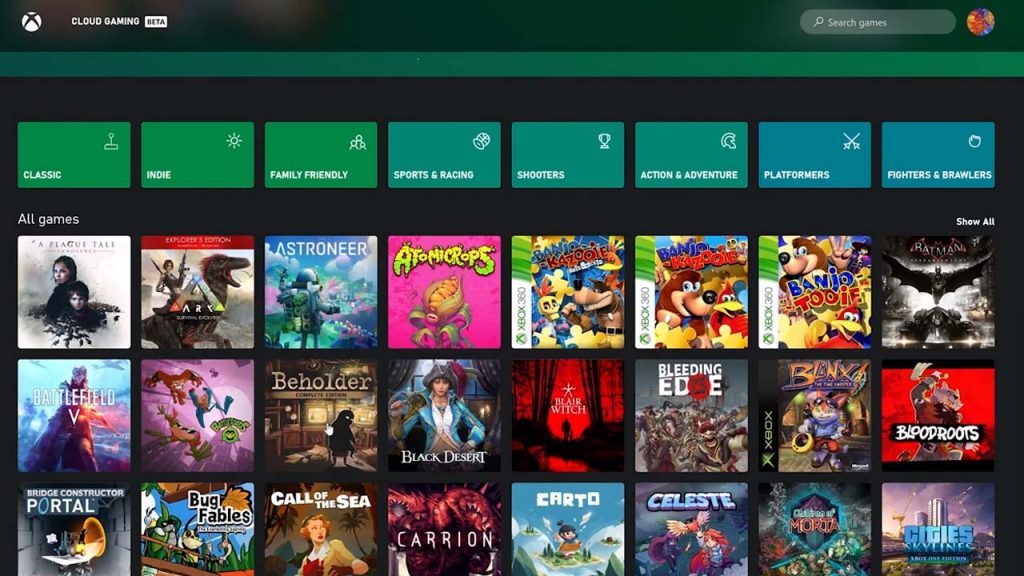
Task: Click the Search games field
Action: coord(878,22)
